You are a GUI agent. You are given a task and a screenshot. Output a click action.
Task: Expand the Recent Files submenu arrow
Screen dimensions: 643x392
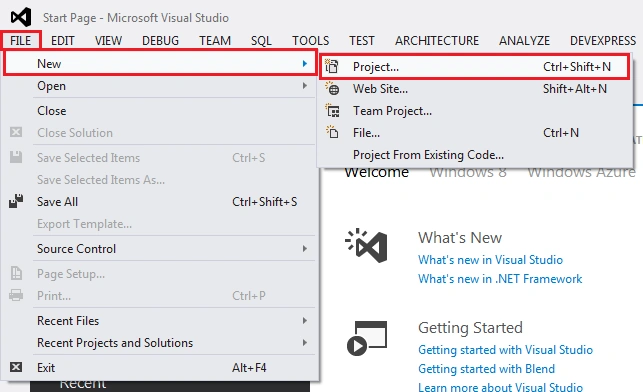click(x=305, y=320)
